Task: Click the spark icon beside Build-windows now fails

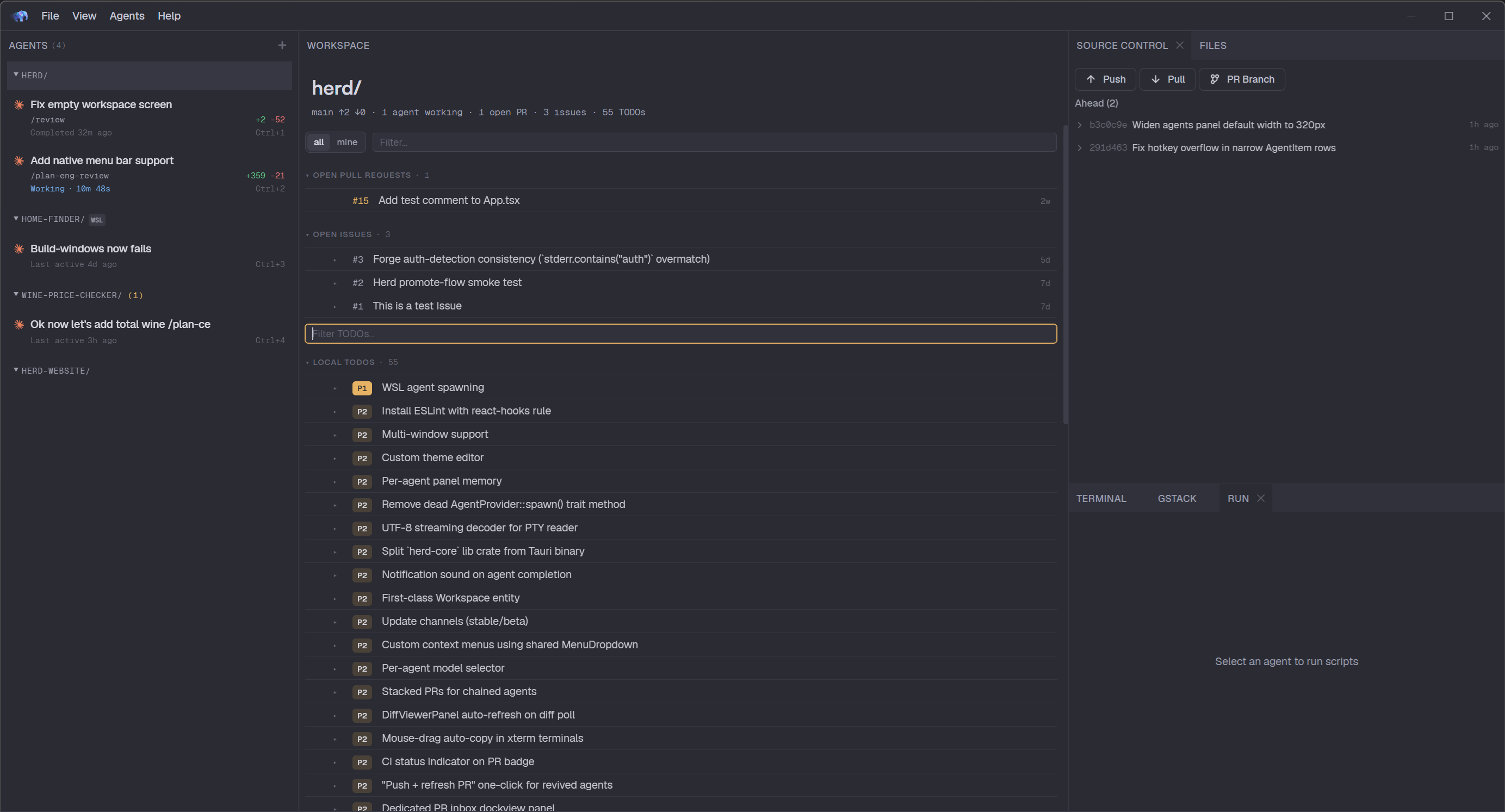Action: tap(19, 249)
